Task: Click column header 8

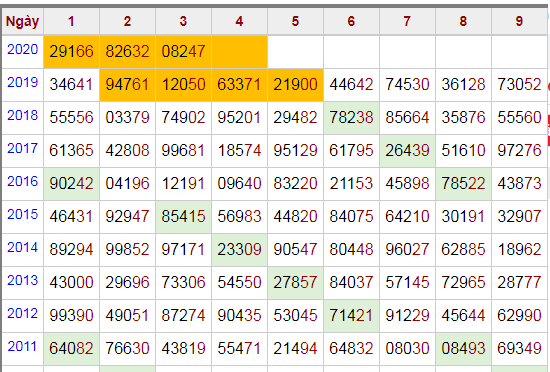Action: point(463,21)
